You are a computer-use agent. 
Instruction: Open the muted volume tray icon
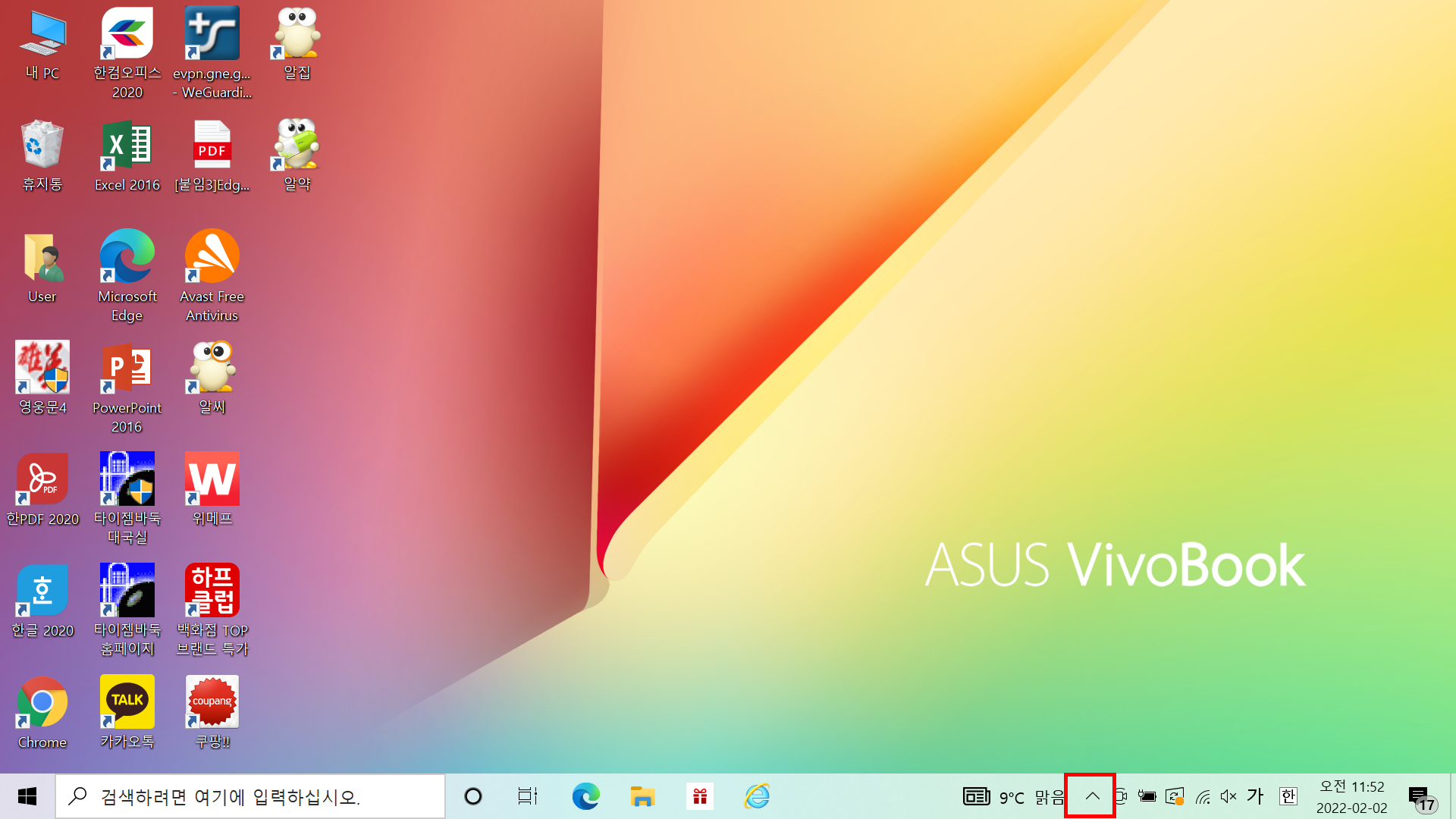1228,796
